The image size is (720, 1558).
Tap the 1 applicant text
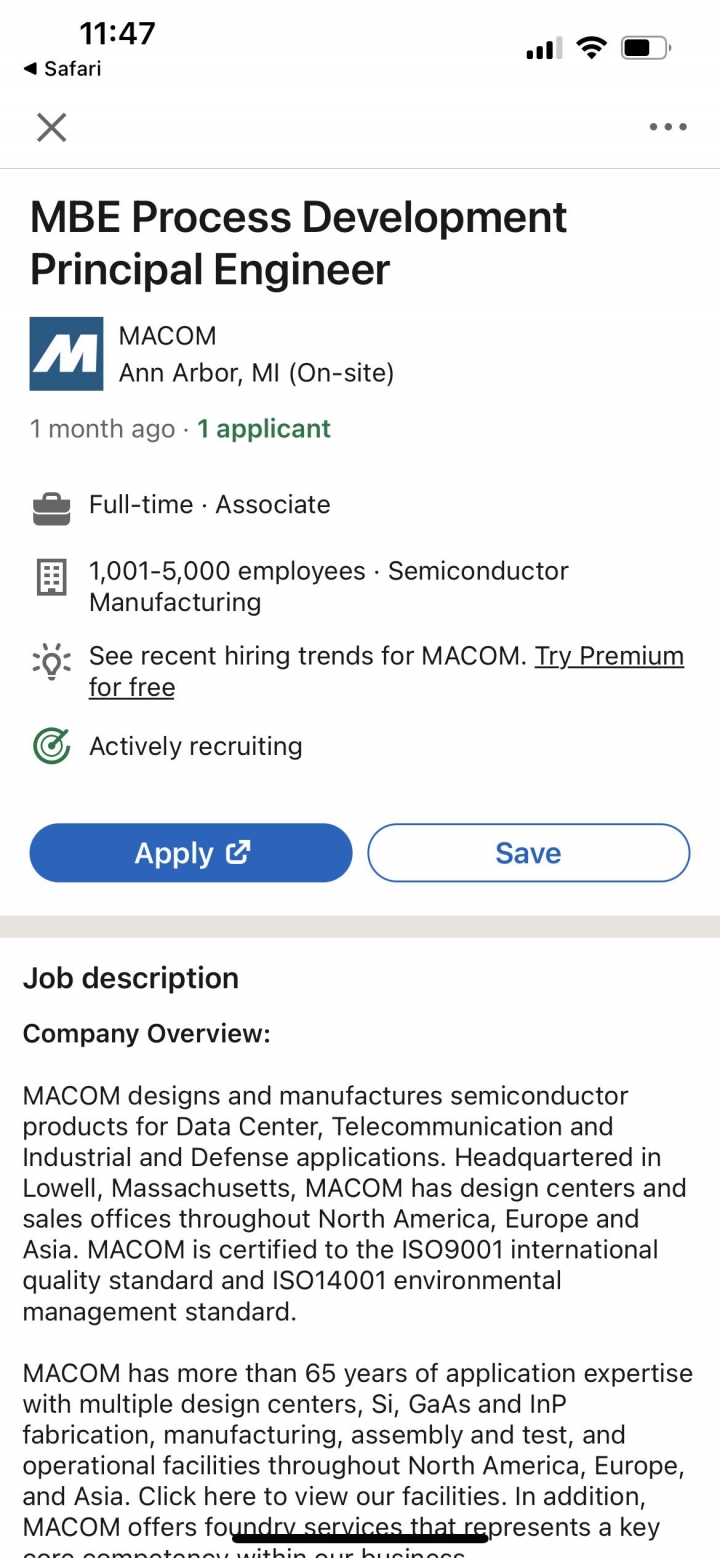point(264,429)
